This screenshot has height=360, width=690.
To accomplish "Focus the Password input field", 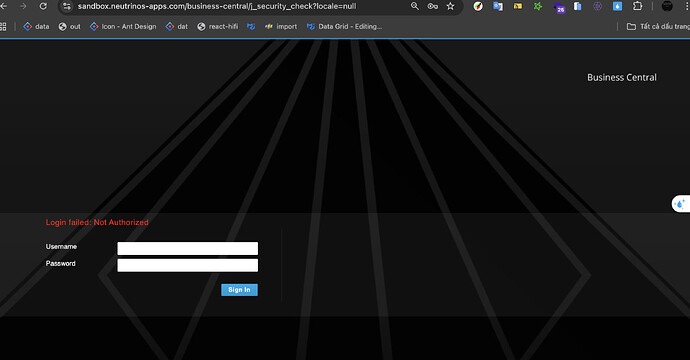I will pyautogui.click(x=187, y=265).
